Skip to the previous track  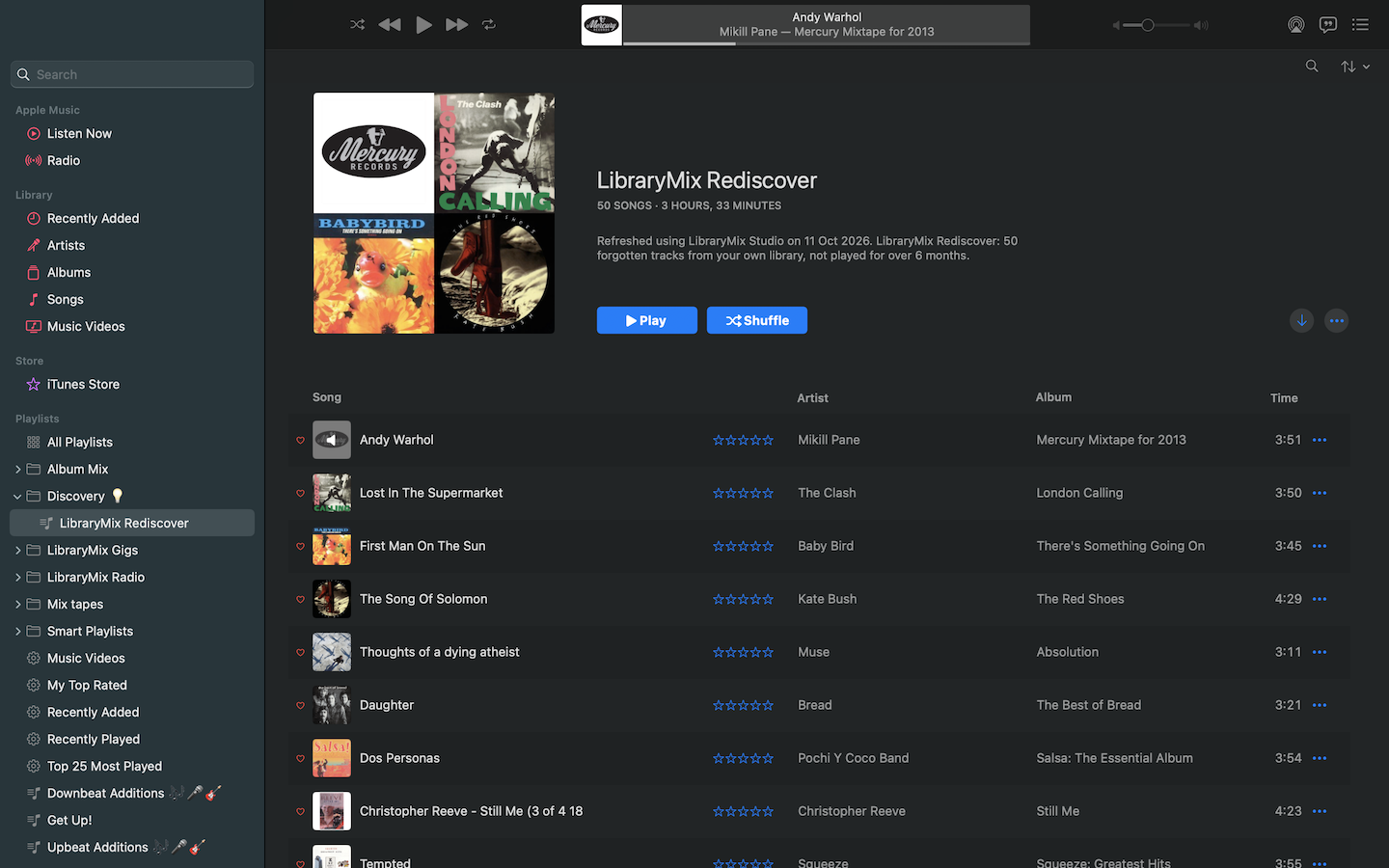390,25
